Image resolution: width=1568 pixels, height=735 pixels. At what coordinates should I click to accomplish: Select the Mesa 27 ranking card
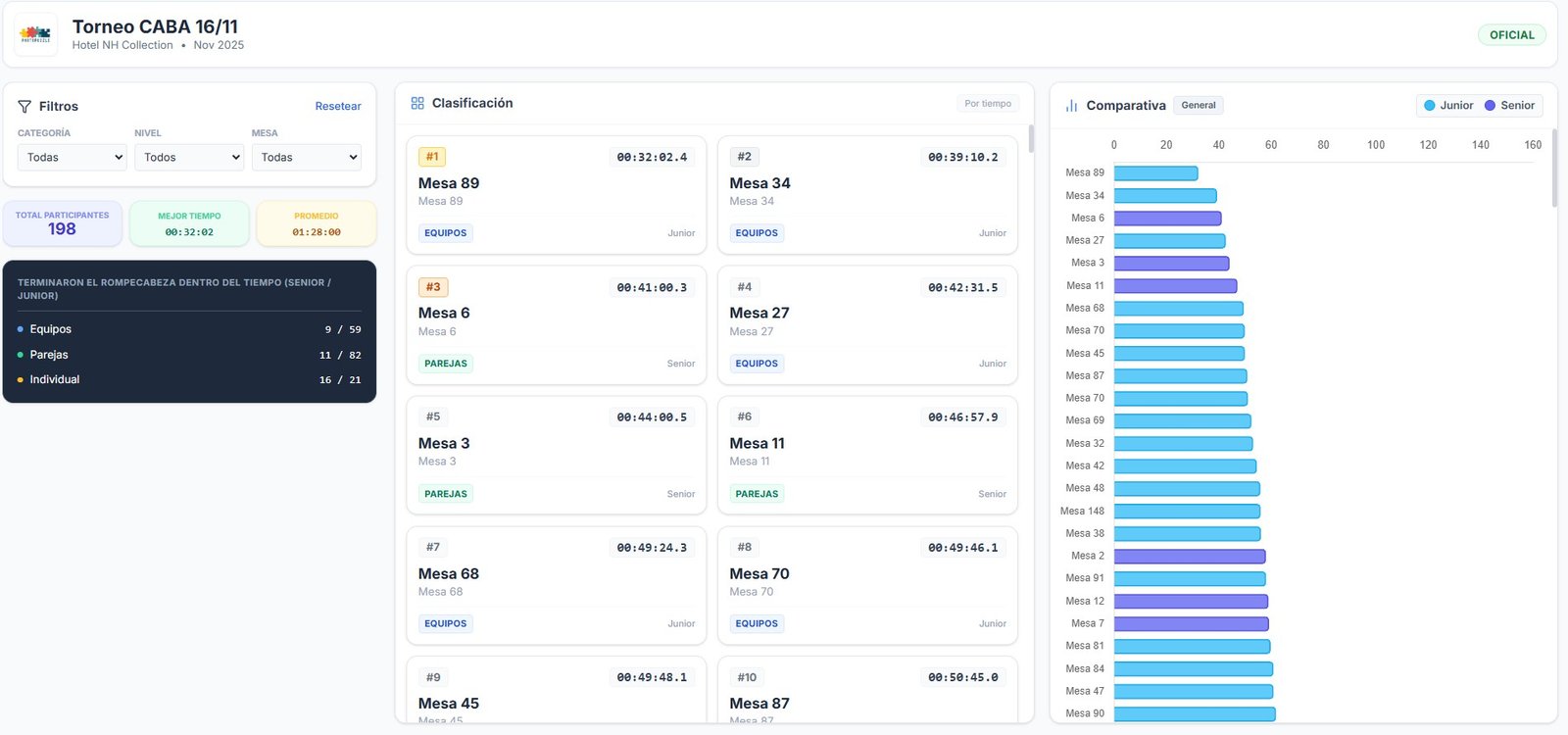click(x=866, y=324)
